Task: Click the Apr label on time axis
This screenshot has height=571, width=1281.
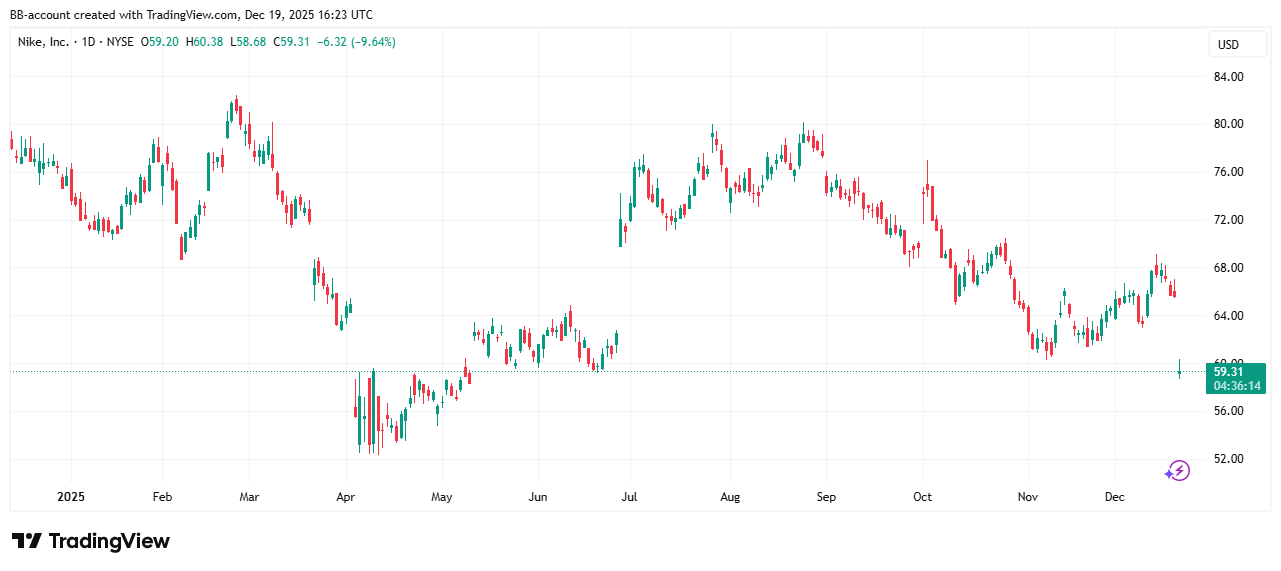Action: tap(345, 496)
